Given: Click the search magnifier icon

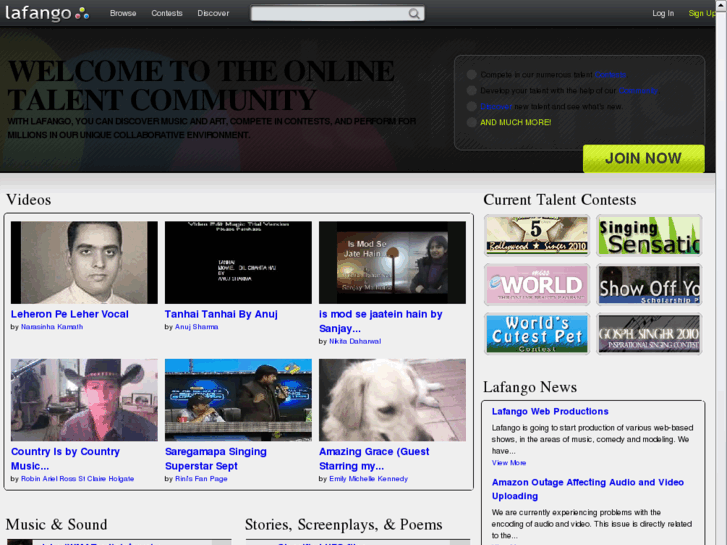Looking at the screenshot, I should [414, 14].
